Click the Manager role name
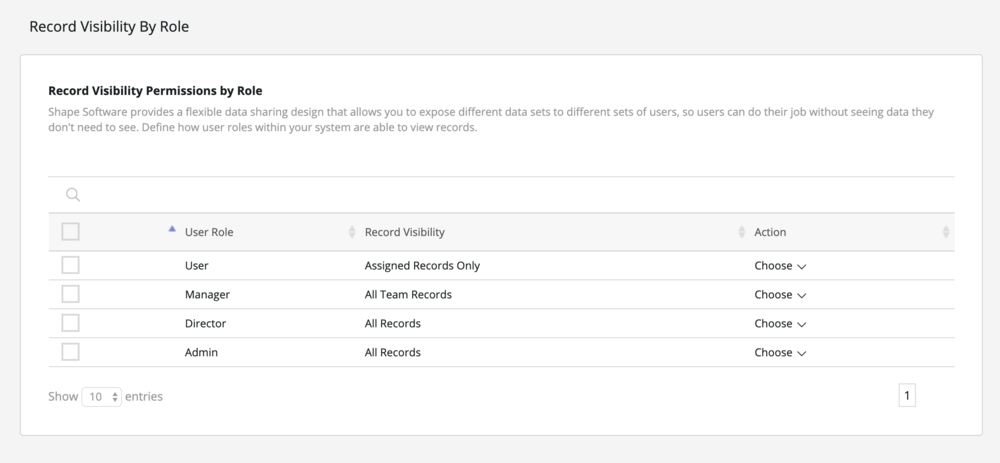This screenshot has height=463, width=1000. coord(207,295)
